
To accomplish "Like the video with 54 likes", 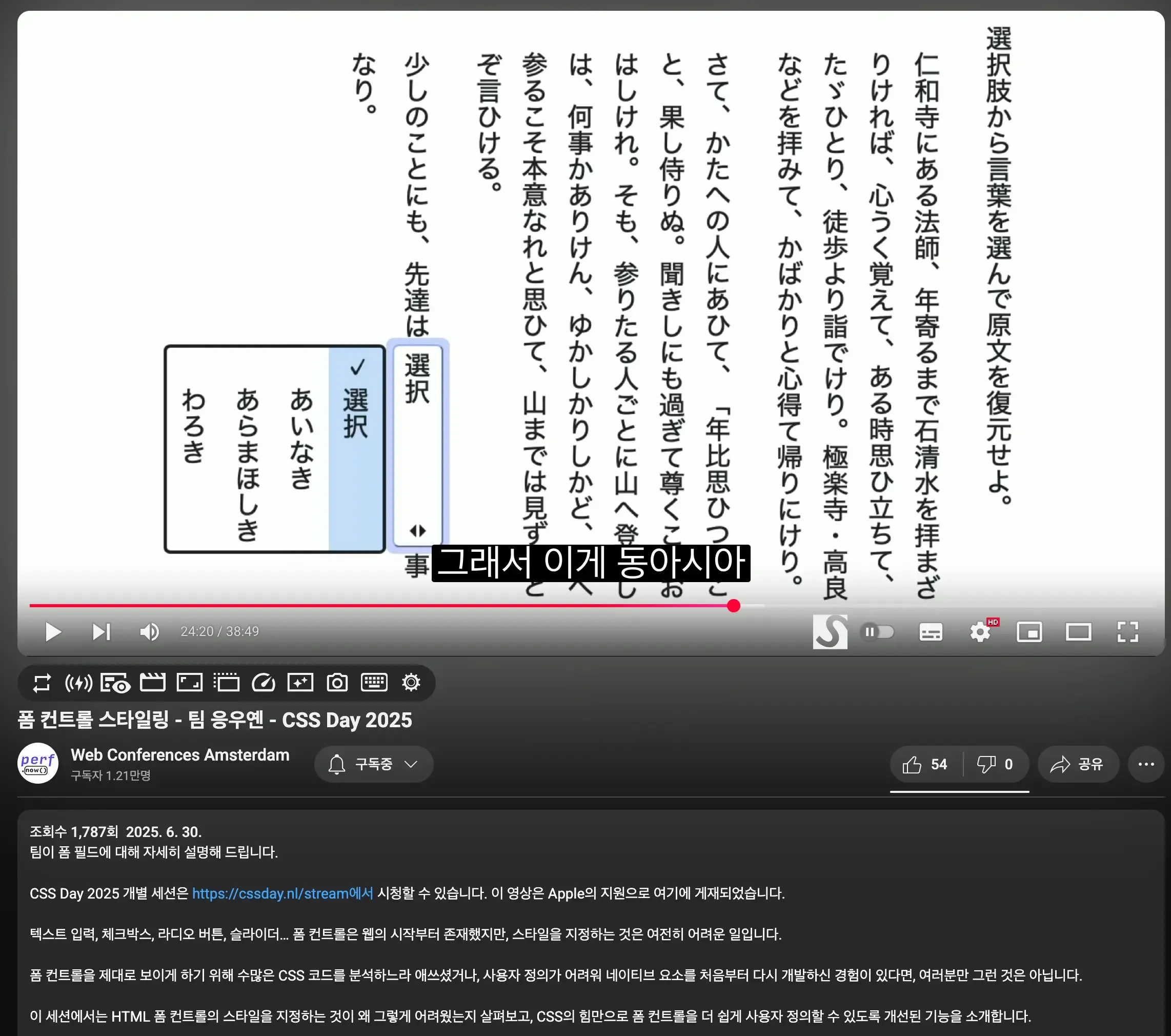I will coord(926,764).
